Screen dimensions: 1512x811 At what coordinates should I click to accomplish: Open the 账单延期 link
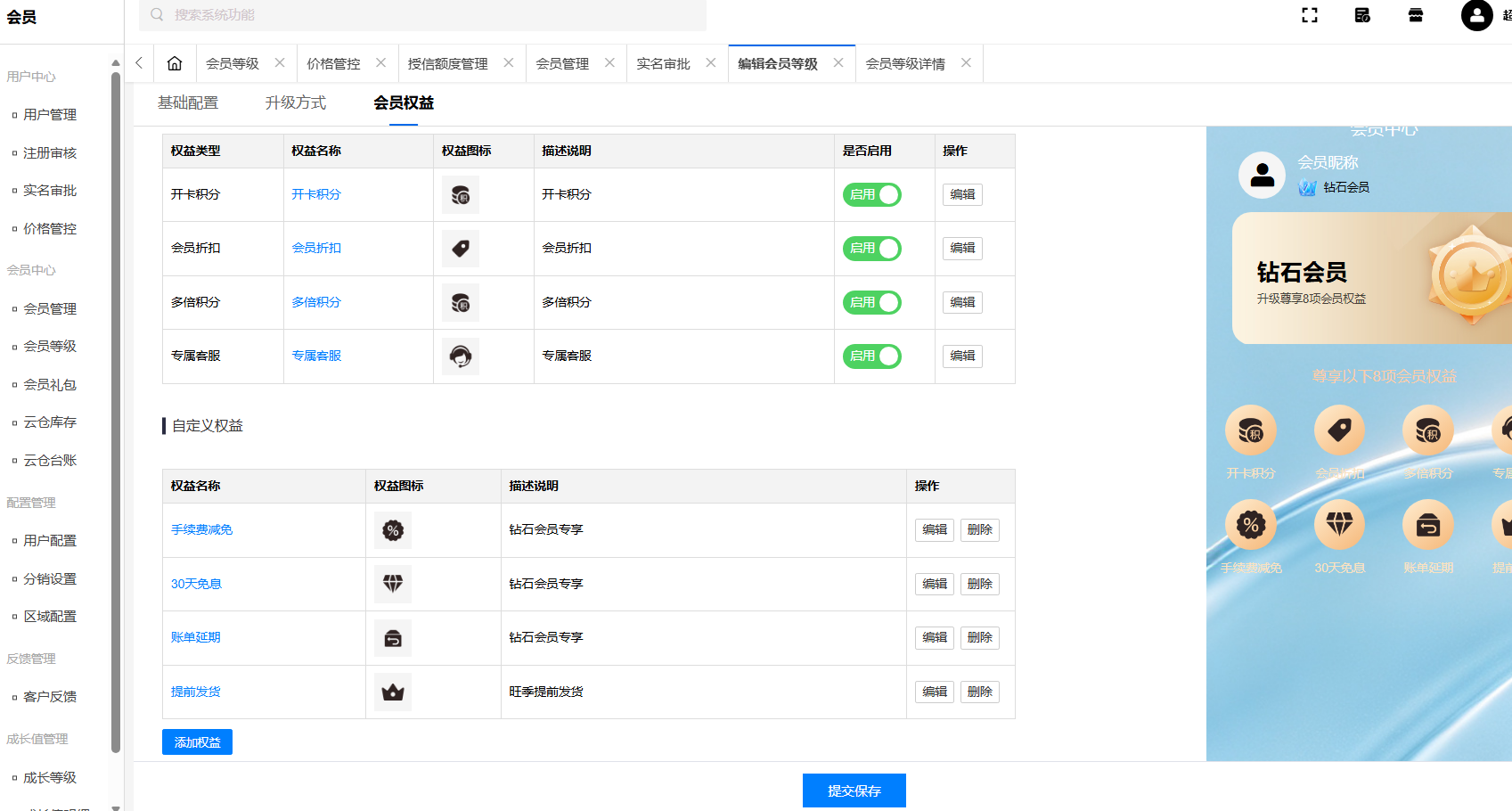click(x=196, y=637)
